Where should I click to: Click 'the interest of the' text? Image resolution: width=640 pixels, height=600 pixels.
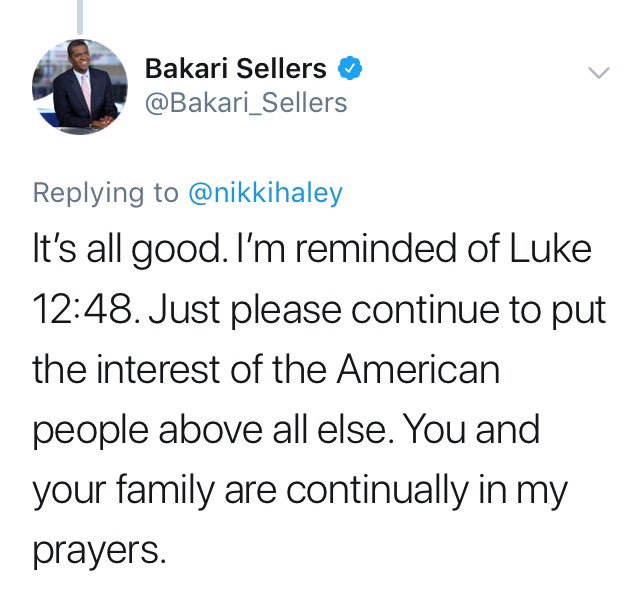click(x=180, y=369)
